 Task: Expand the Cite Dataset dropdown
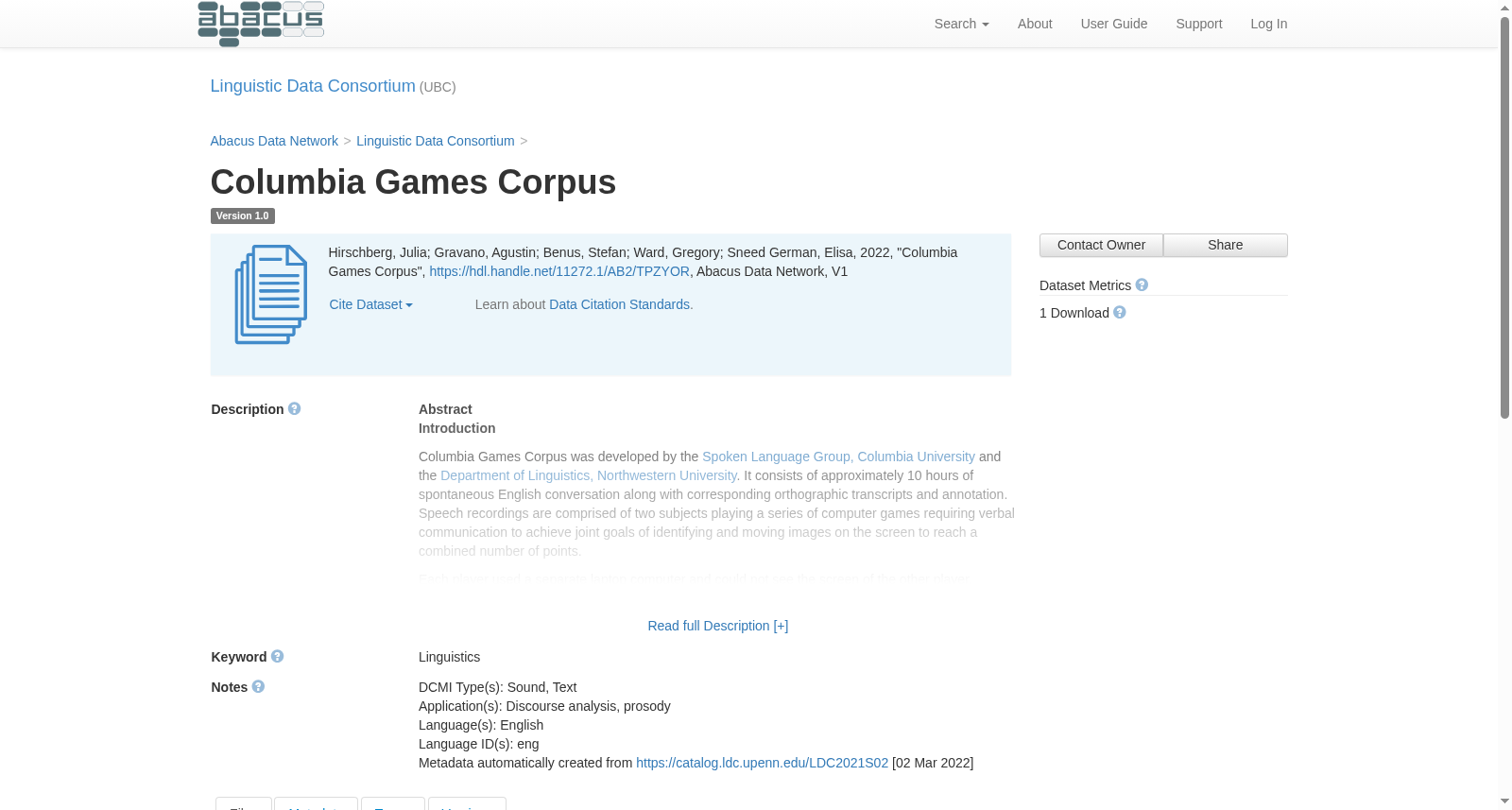tap(370, 304)
